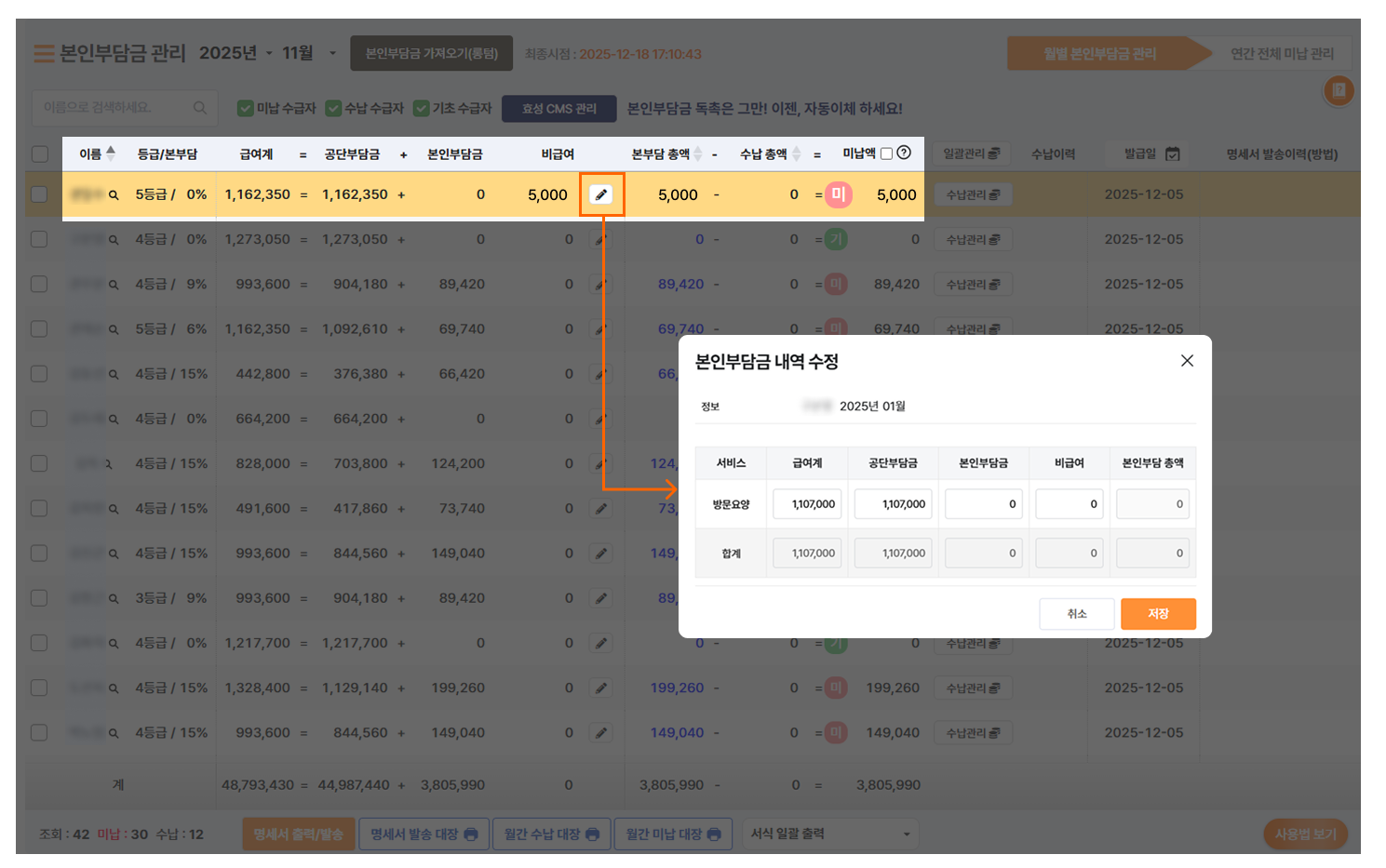The height and width of the screenshot is (868, 1386).
Task: Click the 취소 button in the dialog
Action: (1076, 614)
